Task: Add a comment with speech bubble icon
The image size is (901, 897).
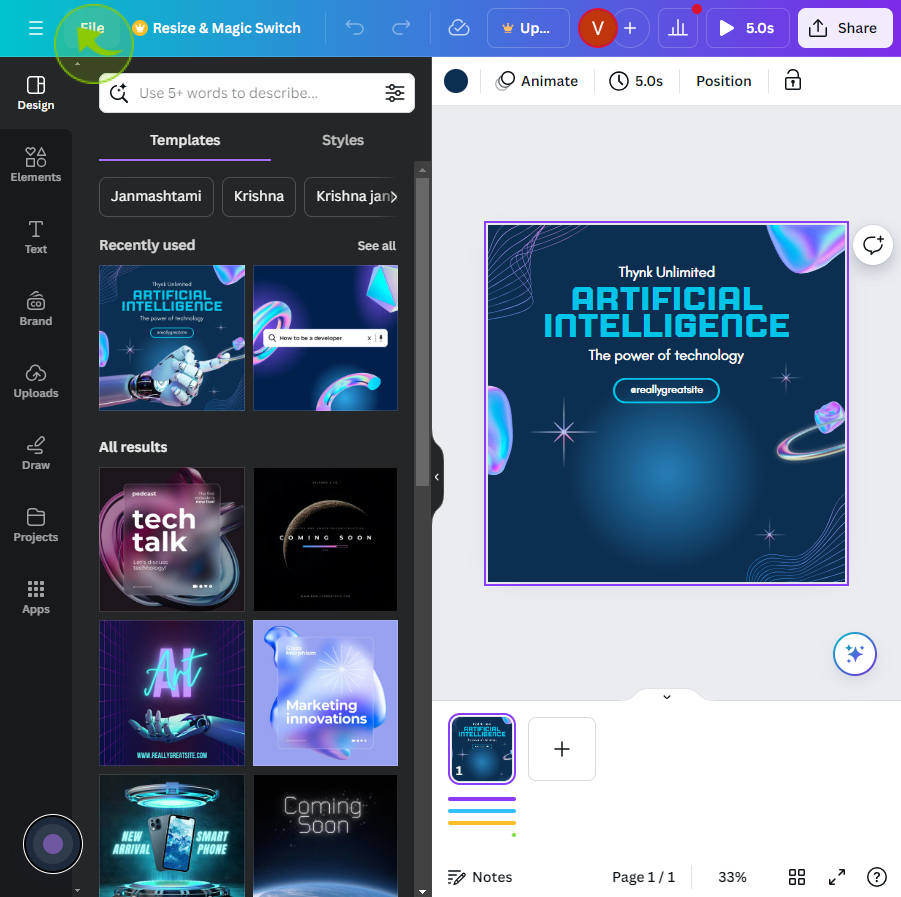Action: click(873, 245)
